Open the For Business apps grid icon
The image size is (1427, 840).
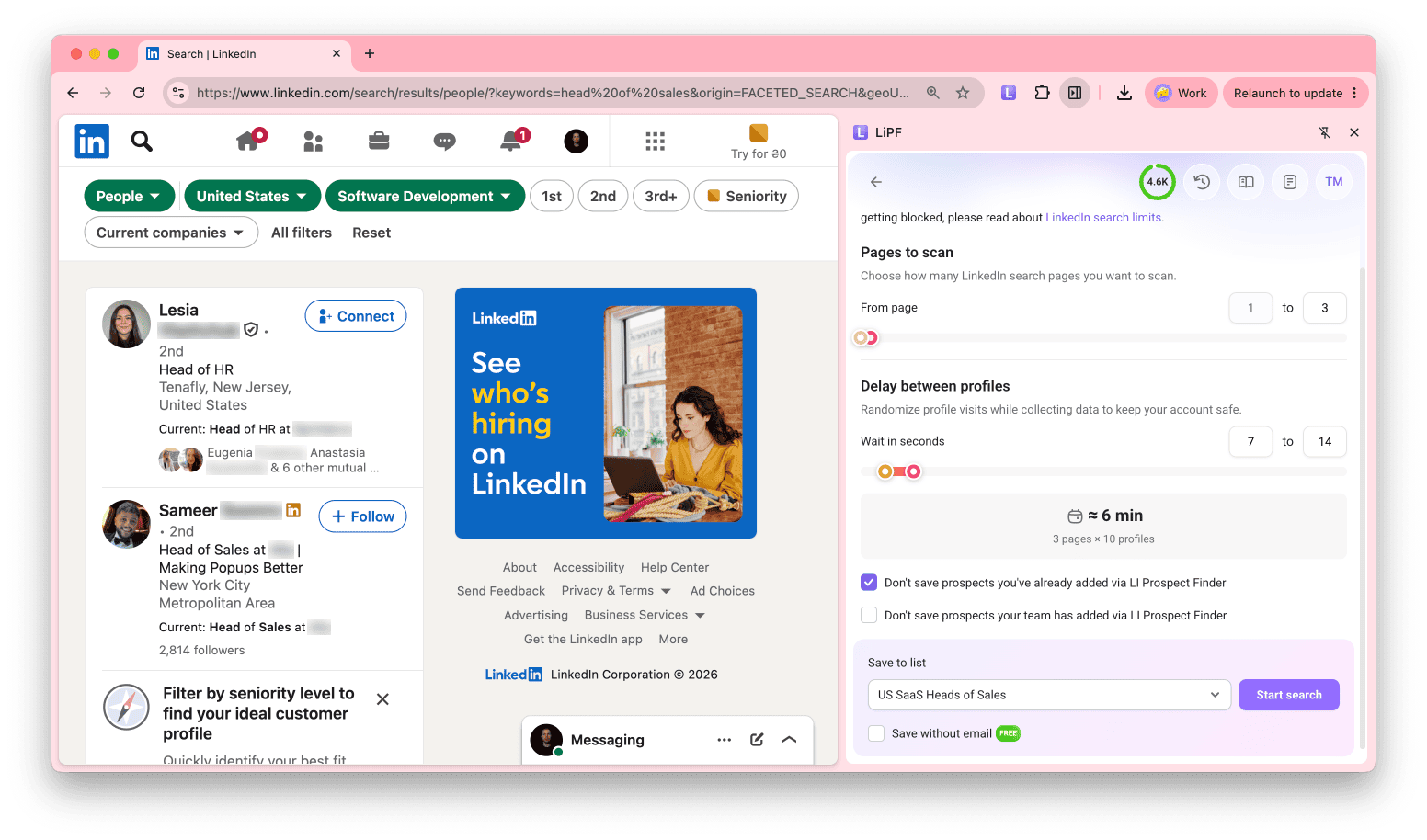[655, 141]
